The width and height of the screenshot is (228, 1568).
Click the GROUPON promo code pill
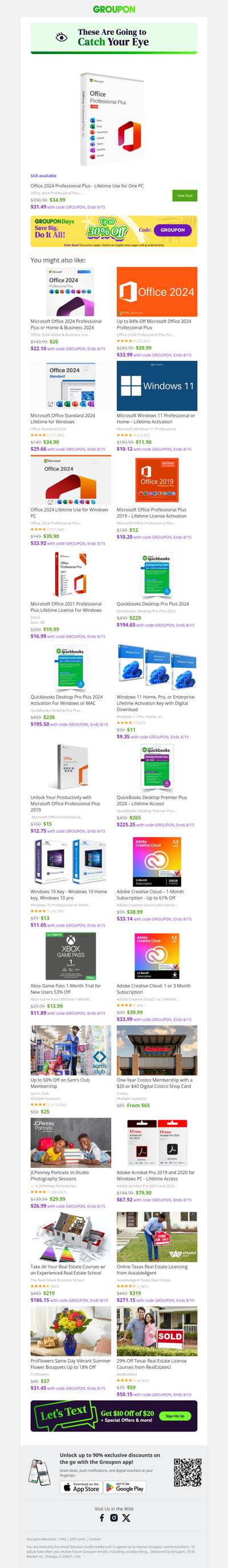(x=173, y=230)
